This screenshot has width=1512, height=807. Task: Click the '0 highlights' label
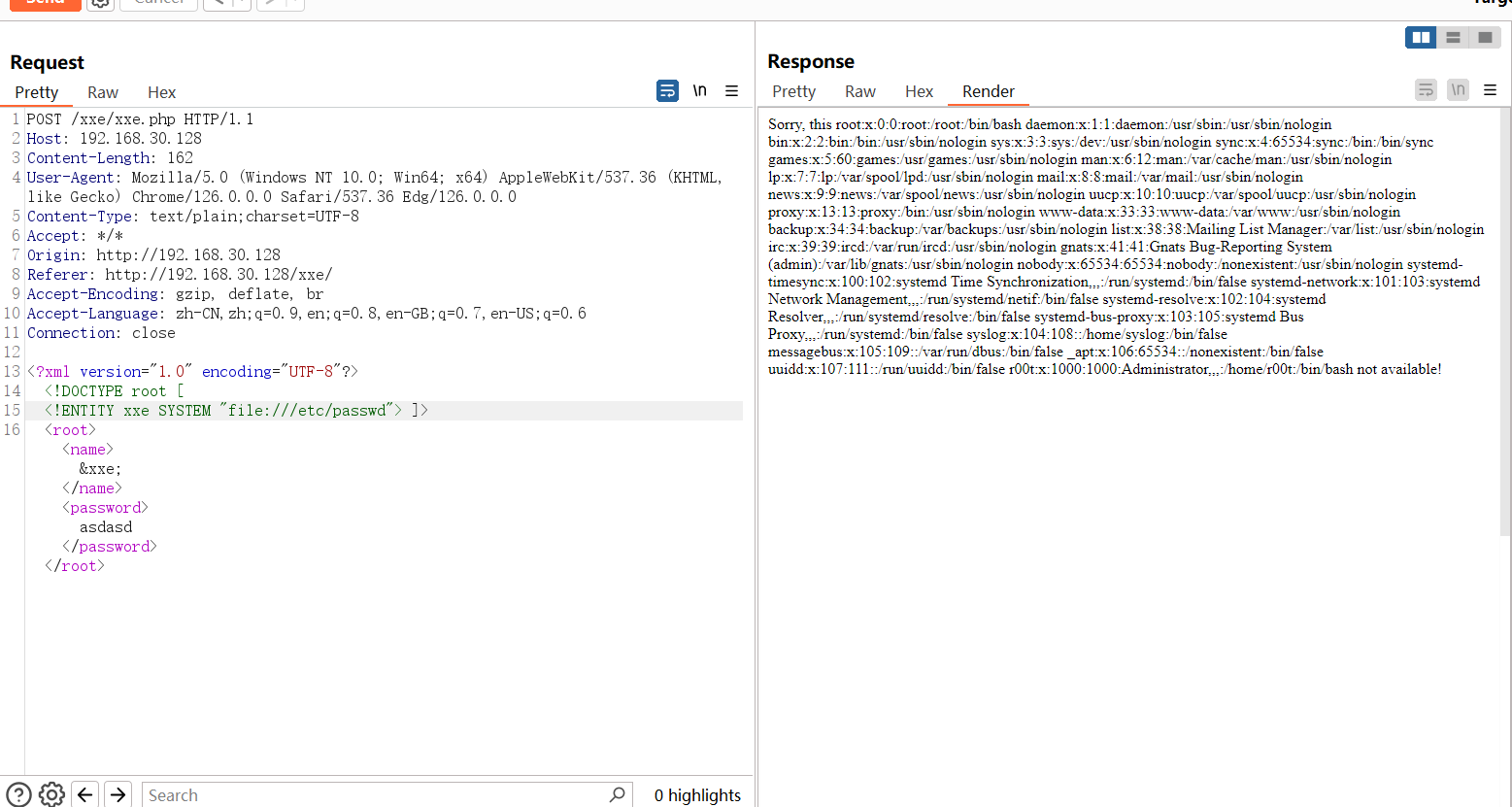point(697,795)
